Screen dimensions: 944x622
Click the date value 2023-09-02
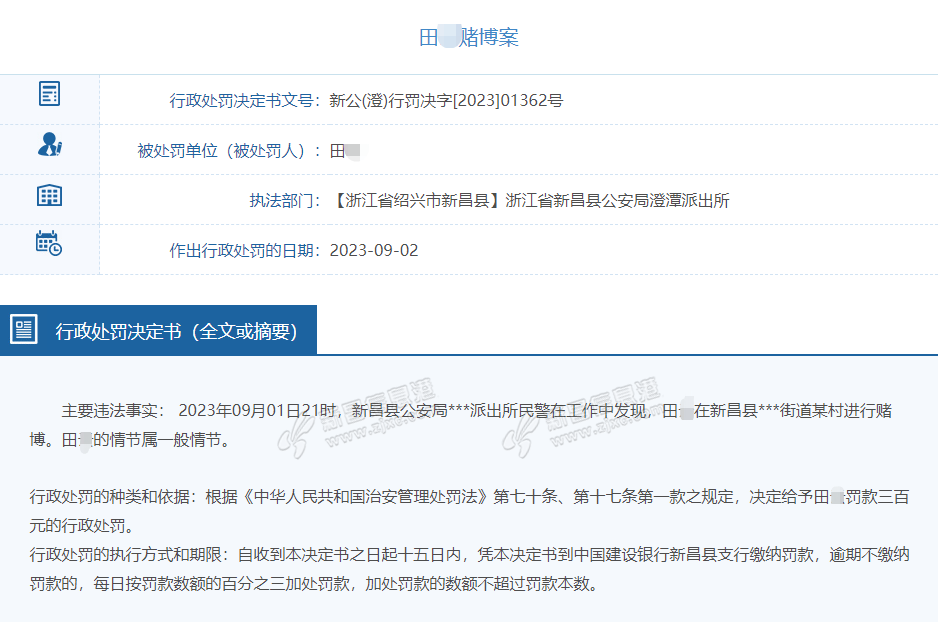tap(374, 251)
